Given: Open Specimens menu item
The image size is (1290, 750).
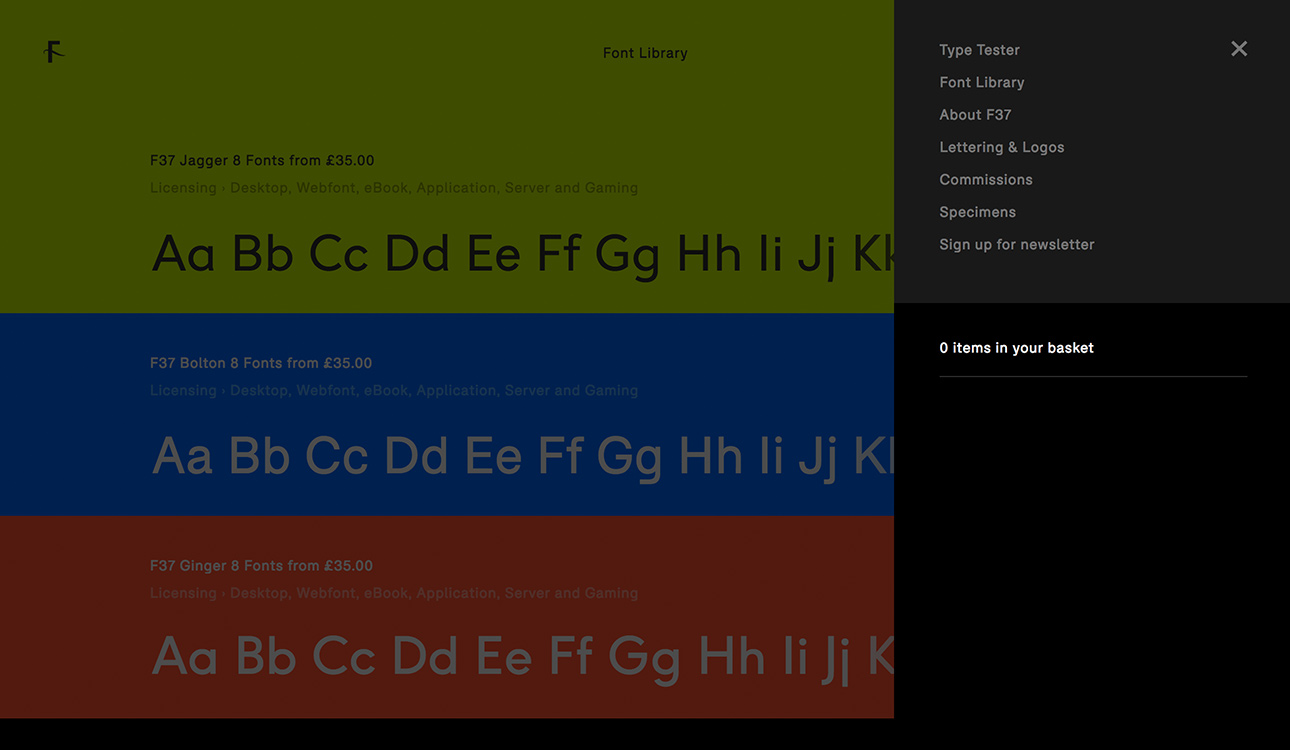Looking at the screenshot, I should [x=977, y=212].
